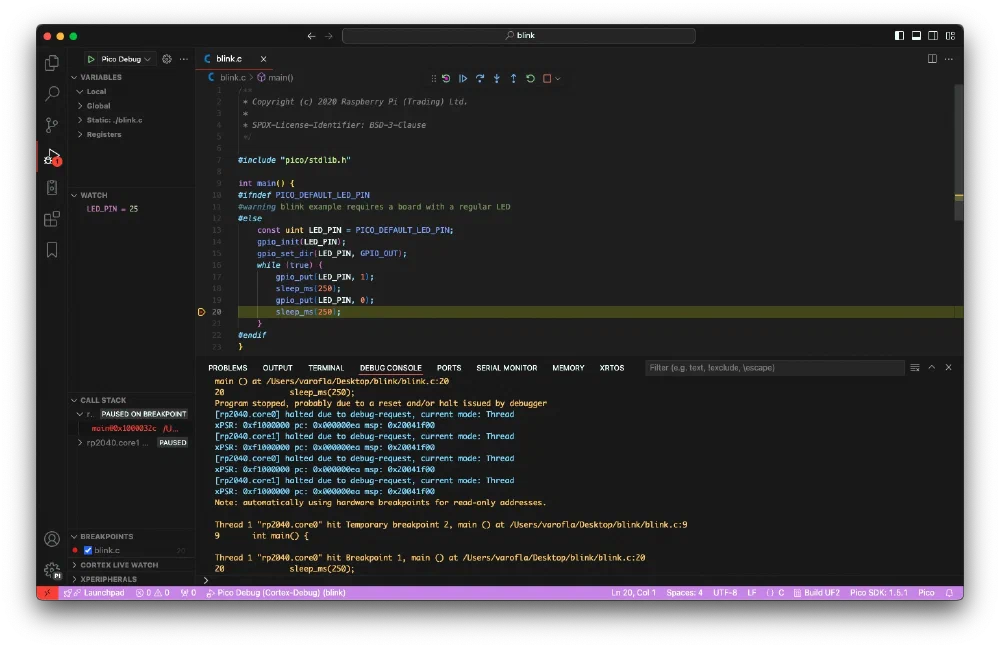This screenshot has width=1000, height=648.
Task: Open the Explorer view in activity bar
Action: [x=52, y=63]
